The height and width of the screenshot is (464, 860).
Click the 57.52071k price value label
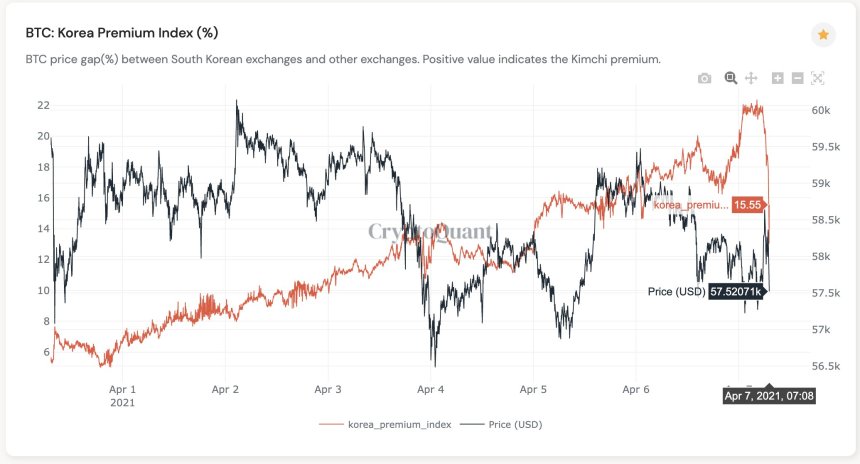(736, 292)
